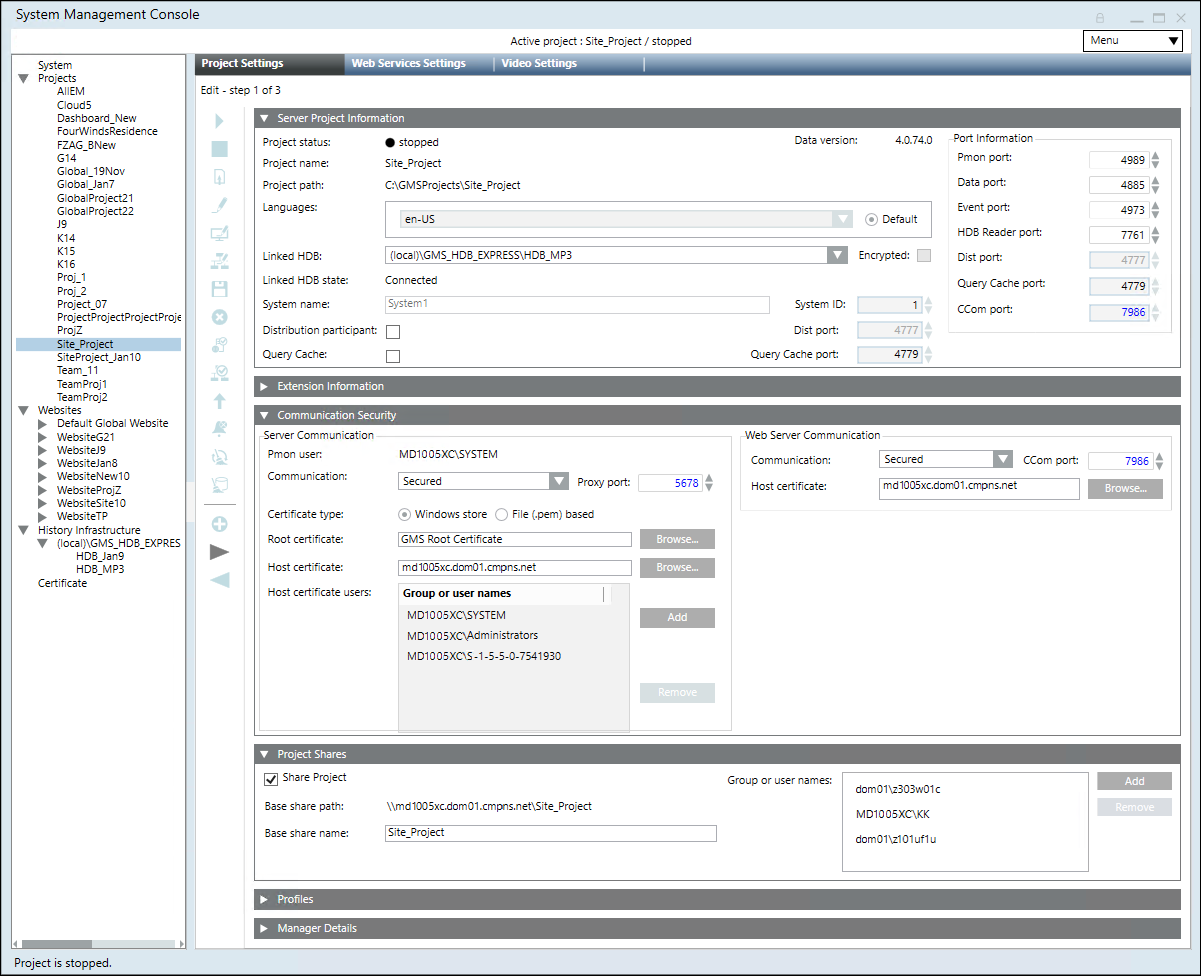Enable the Distribution participant checkbox
1201x976 pixels.
point(393,331)
